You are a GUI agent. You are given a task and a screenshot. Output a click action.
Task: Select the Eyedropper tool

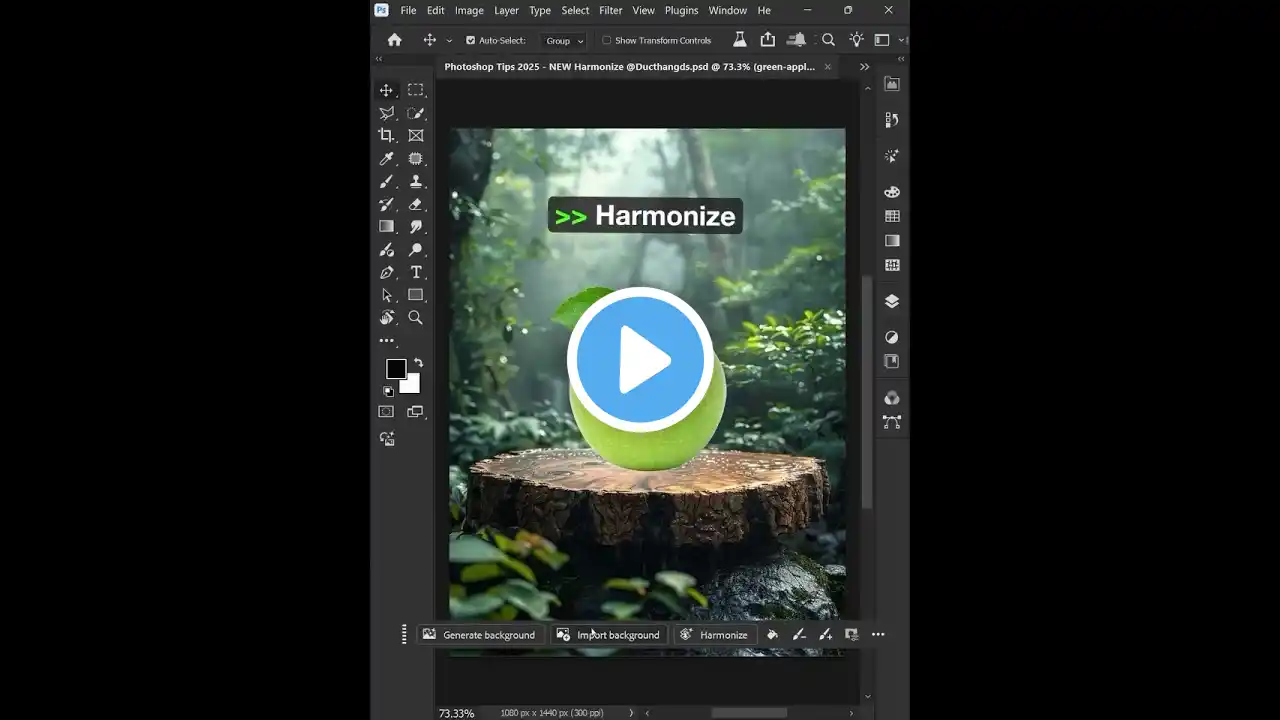click(386, 159)
